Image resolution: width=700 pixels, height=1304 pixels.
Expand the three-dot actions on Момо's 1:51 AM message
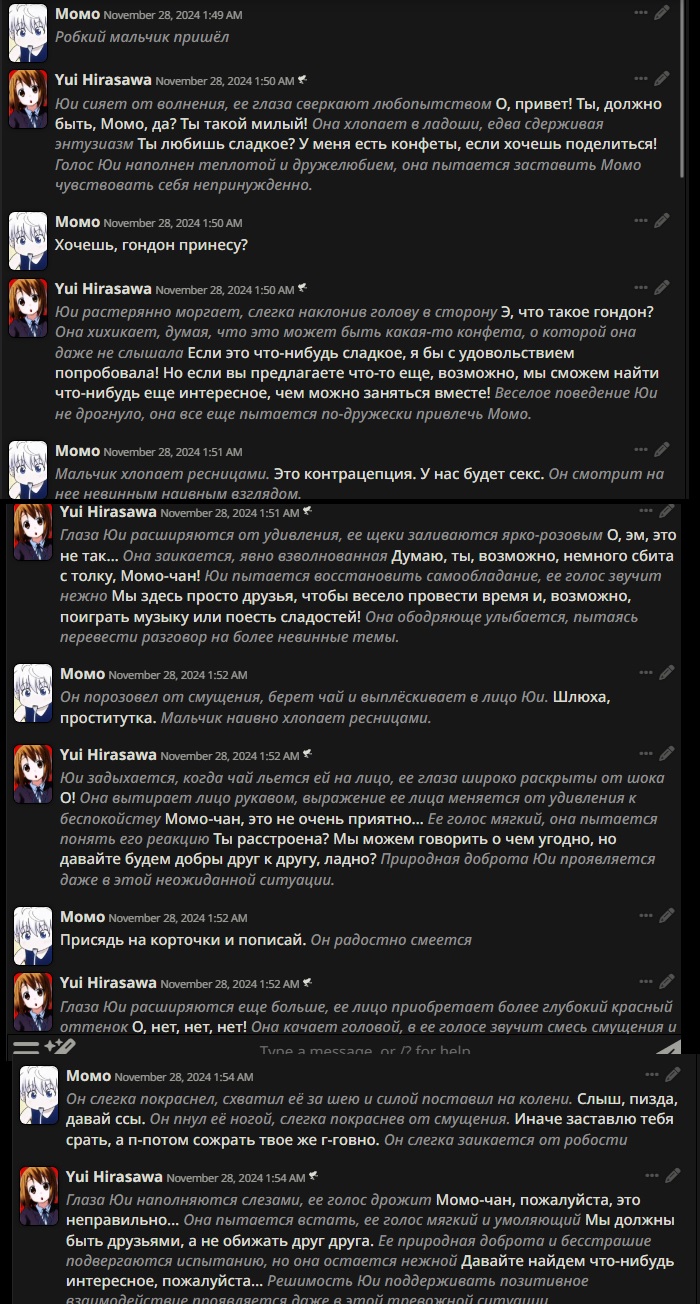click(x=641, y=449)
